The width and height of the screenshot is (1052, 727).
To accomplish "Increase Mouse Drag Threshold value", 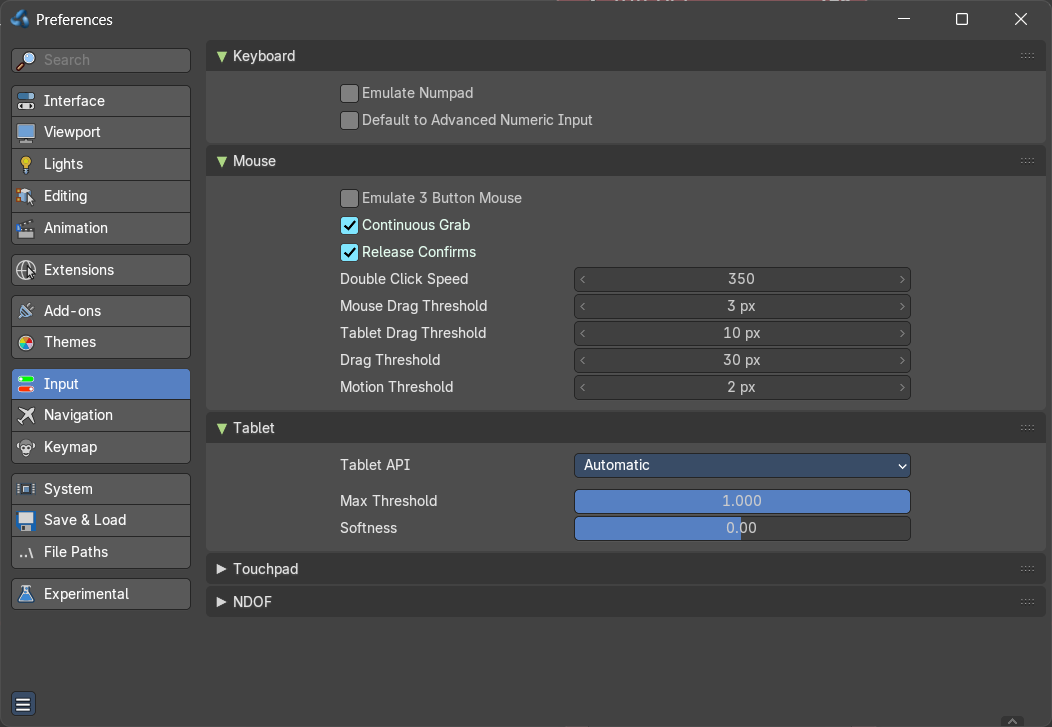I will point(902,306).
